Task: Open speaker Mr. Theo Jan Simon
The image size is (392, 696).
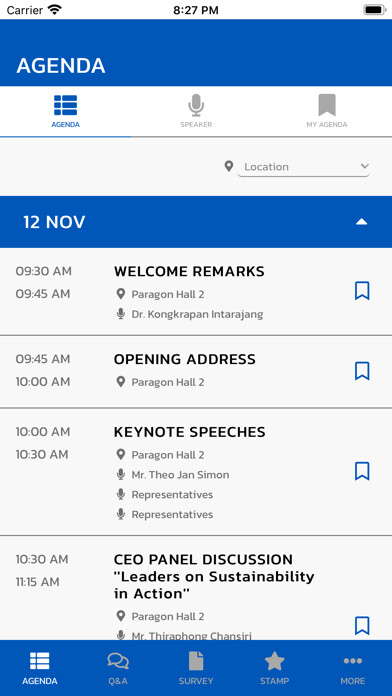Action: pyautogui.click(x=180, y=475)
